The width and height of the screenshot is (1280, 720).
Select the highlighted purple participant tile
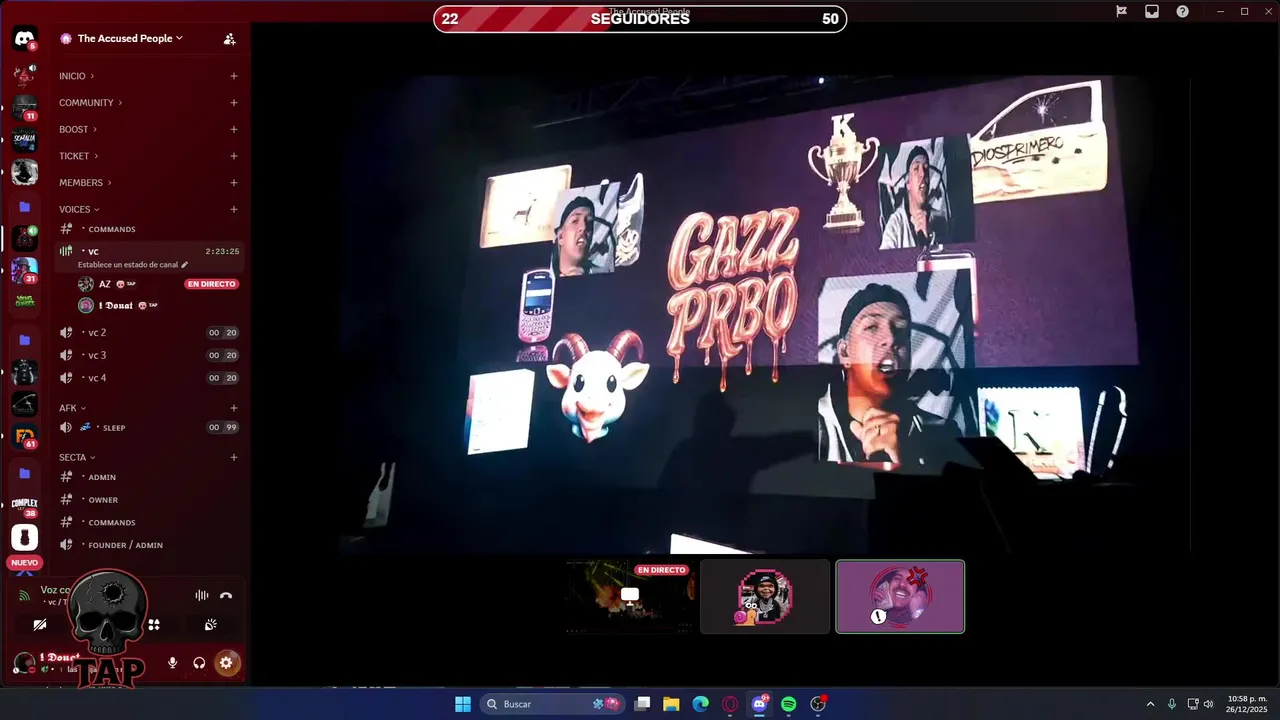(900, 597)
